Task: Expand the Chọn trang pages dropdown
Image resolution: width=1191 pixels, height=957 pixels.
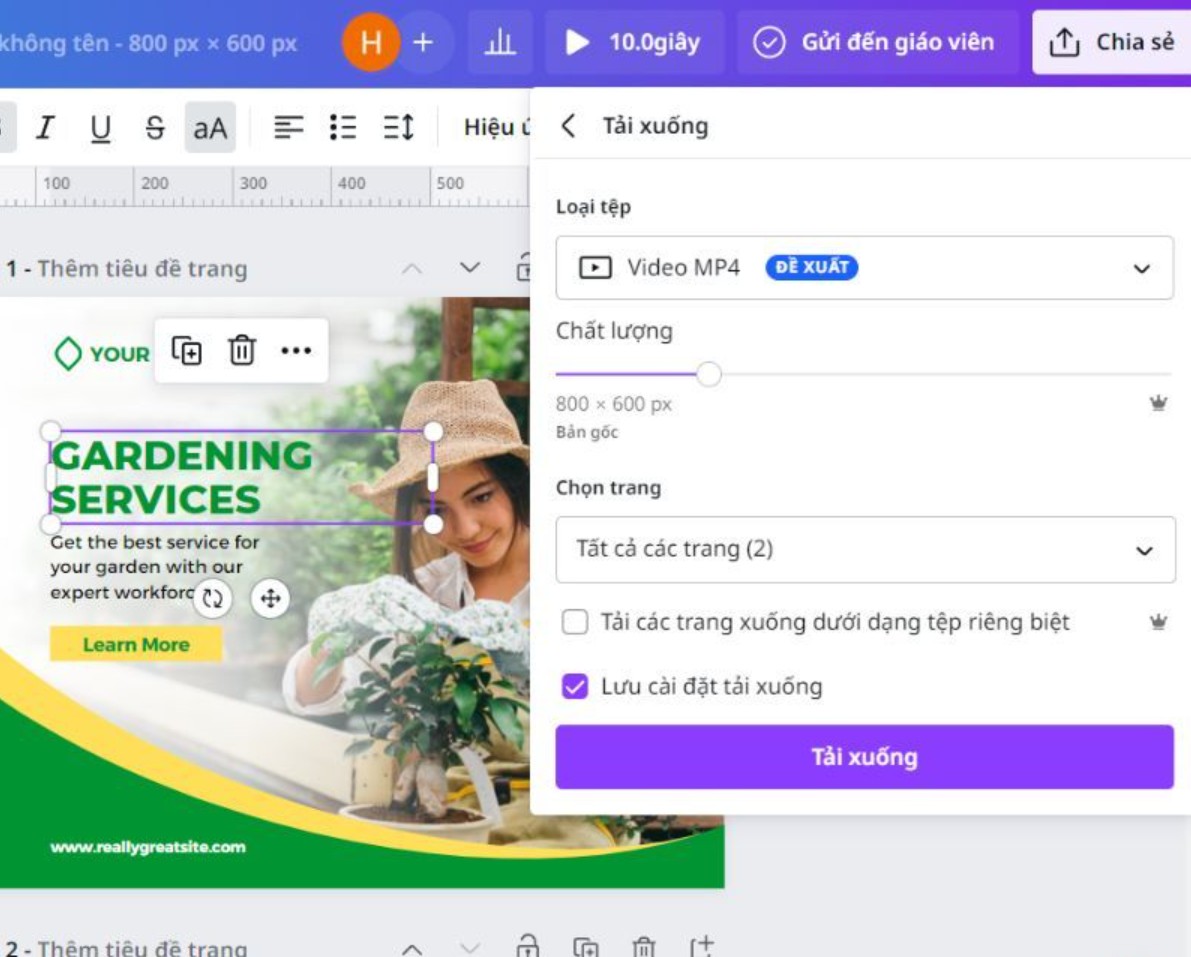Action: pos(864,549)
